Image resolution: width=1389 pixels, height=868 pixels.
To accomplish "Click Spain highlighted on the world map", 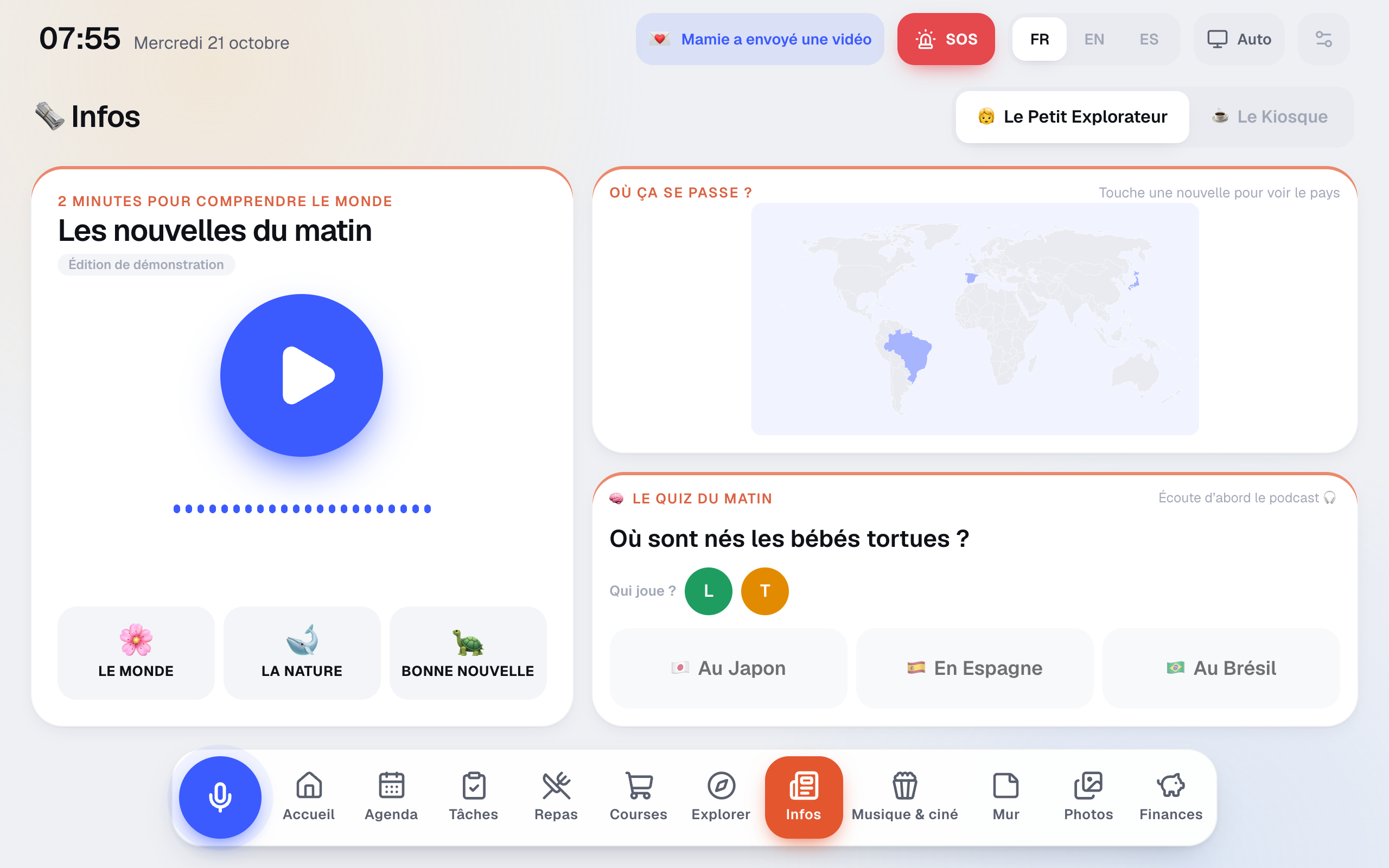I will click(971, 278).
